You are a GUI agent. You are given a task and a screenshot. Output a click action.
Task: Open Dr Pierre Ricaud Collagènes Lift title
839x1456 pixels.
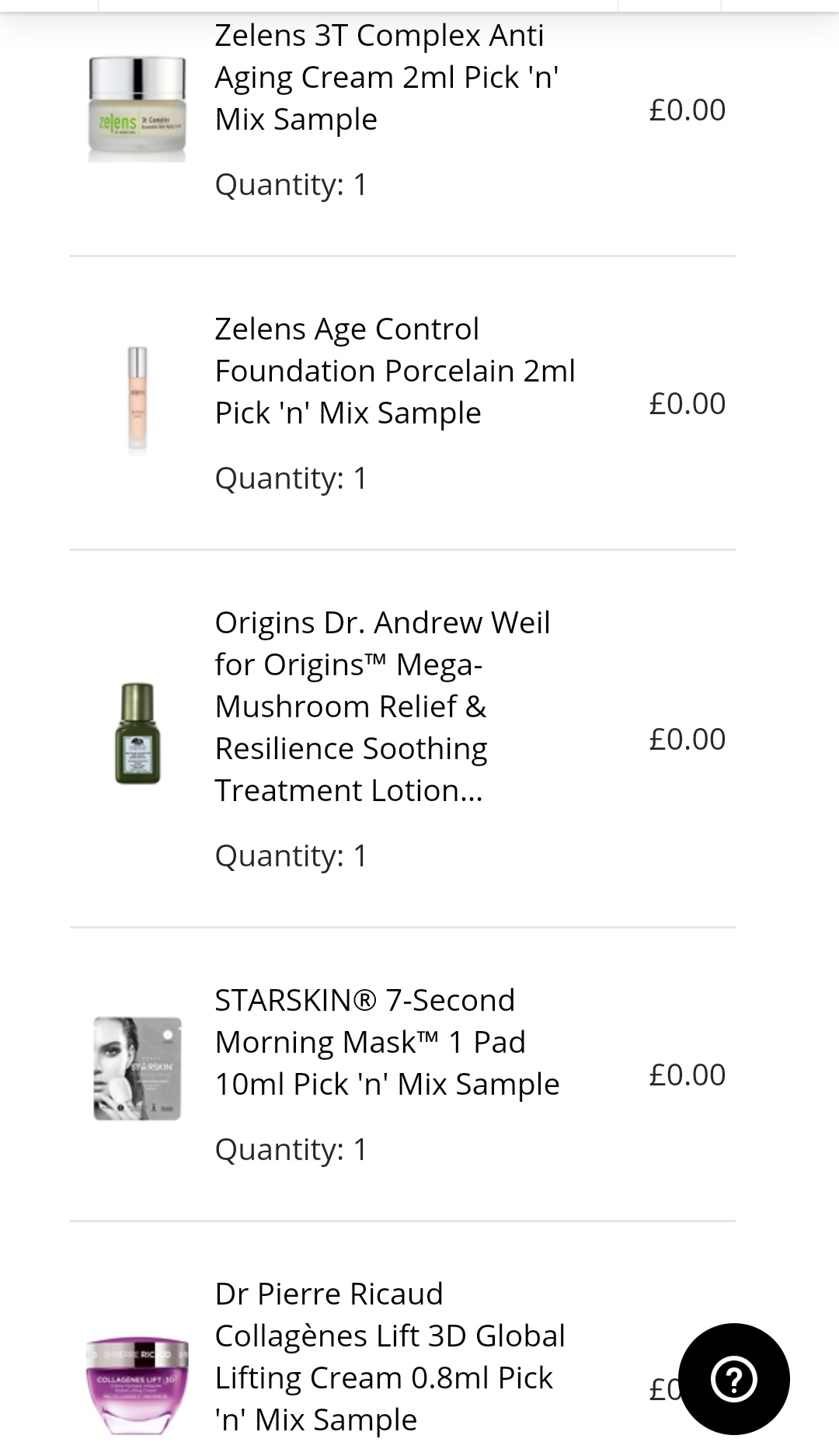point(390,1357)
